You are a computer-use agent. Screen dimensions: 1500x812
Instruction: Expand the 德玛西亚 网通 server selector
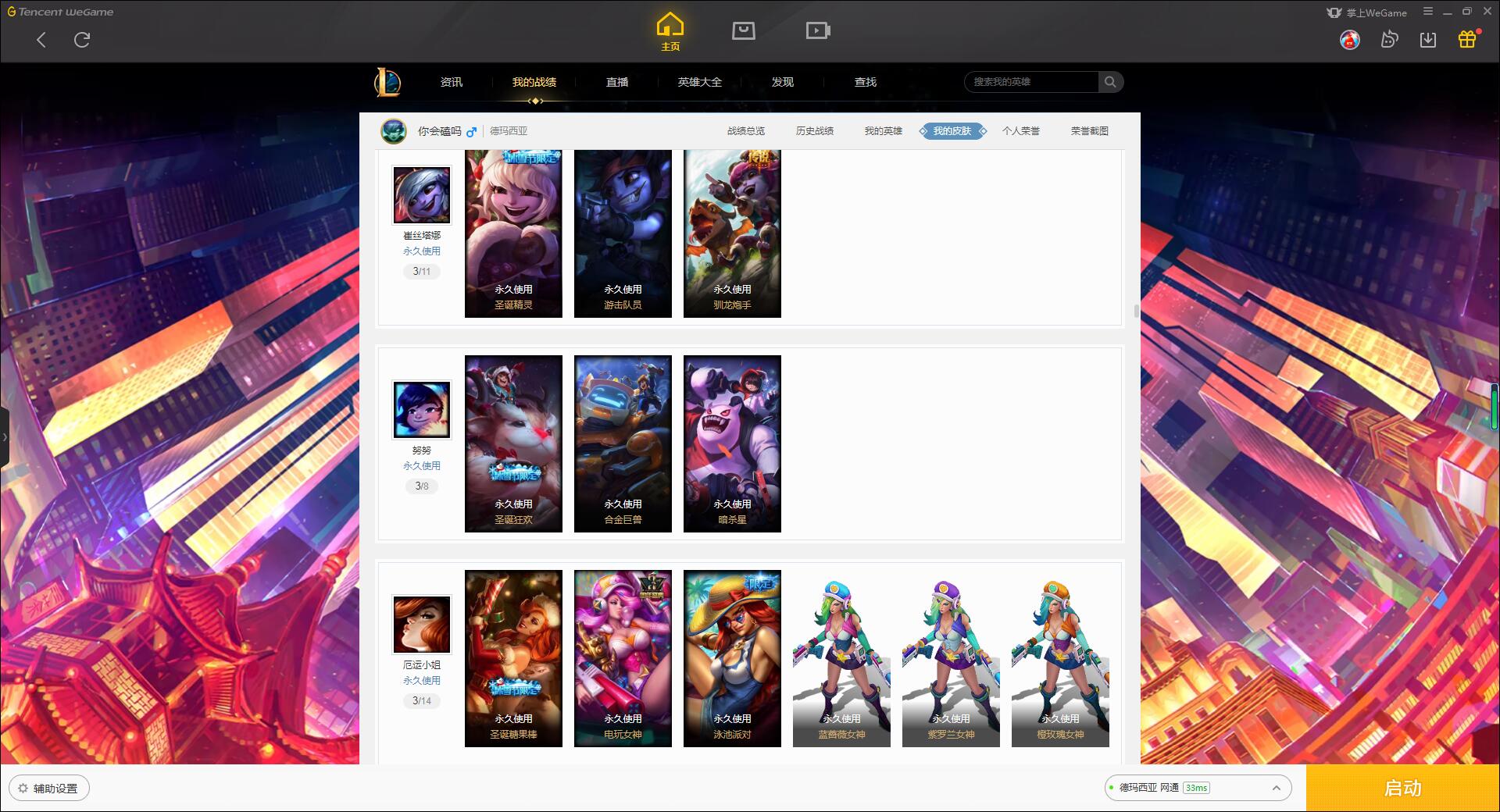[1198, 788]
